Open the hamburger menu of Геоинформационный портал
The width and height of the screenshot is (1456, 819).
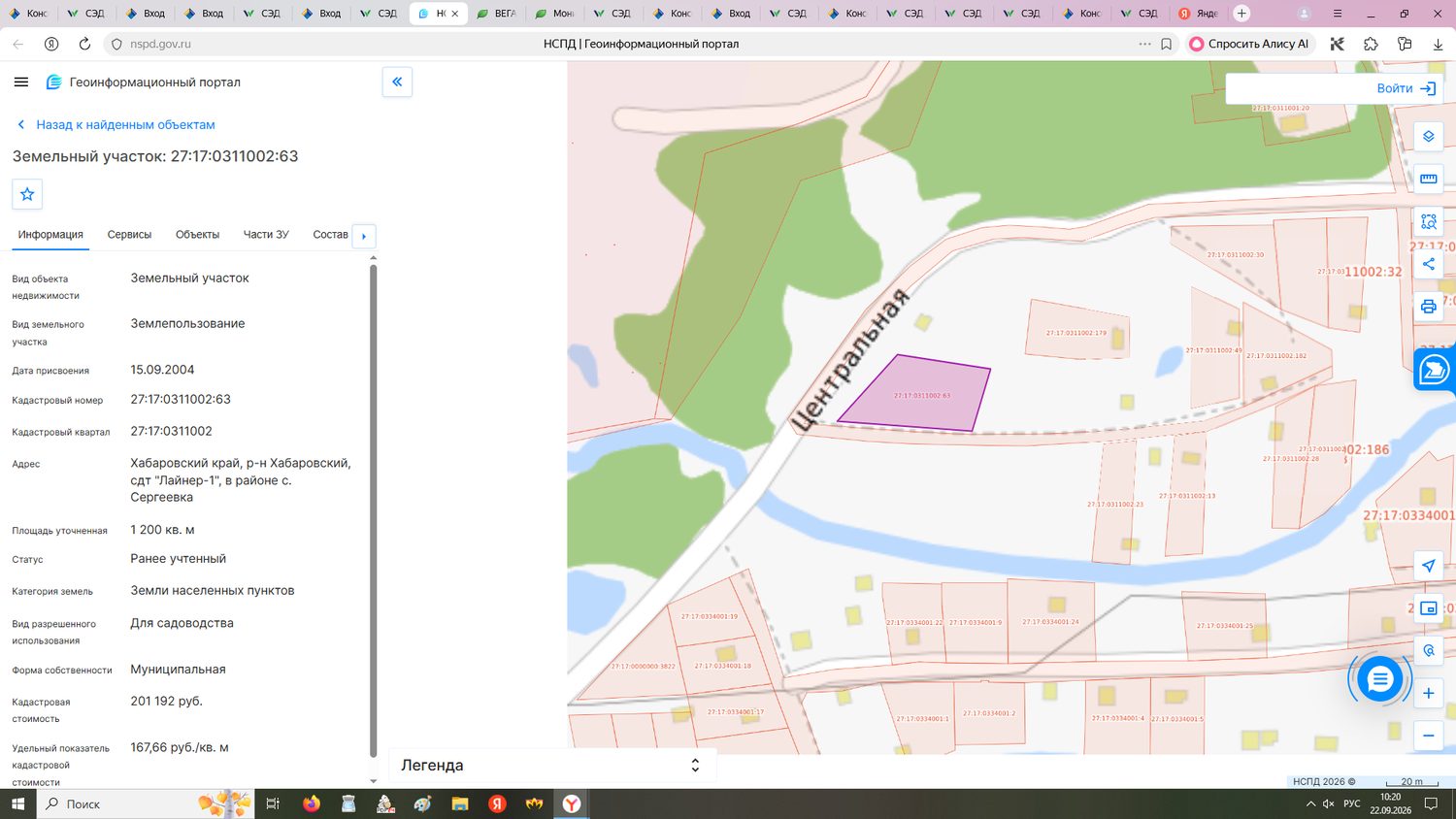coord(21,82)
